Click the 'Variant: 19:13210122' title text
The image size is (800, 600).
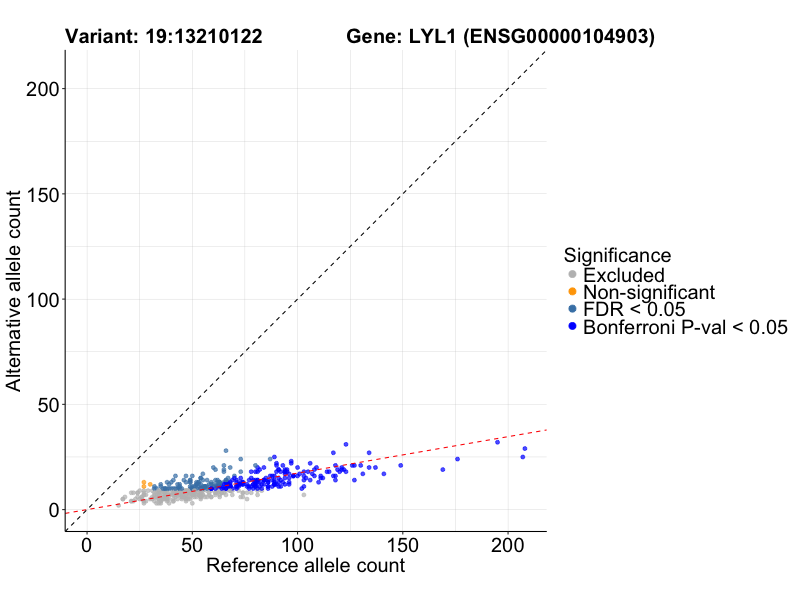(x=164, y=37)
